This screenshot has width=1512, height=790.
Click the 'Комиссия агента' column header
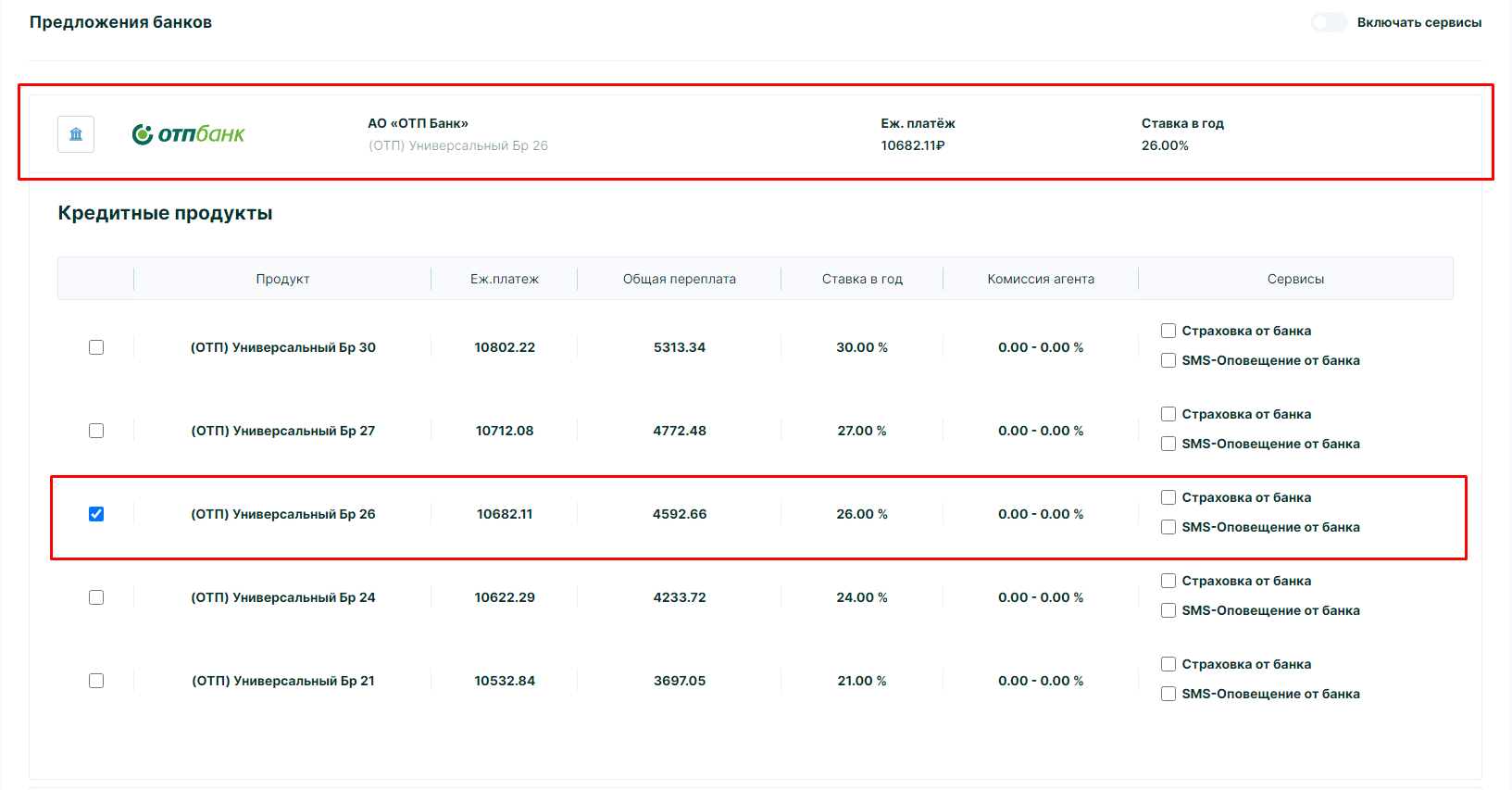pos(1040,279)
